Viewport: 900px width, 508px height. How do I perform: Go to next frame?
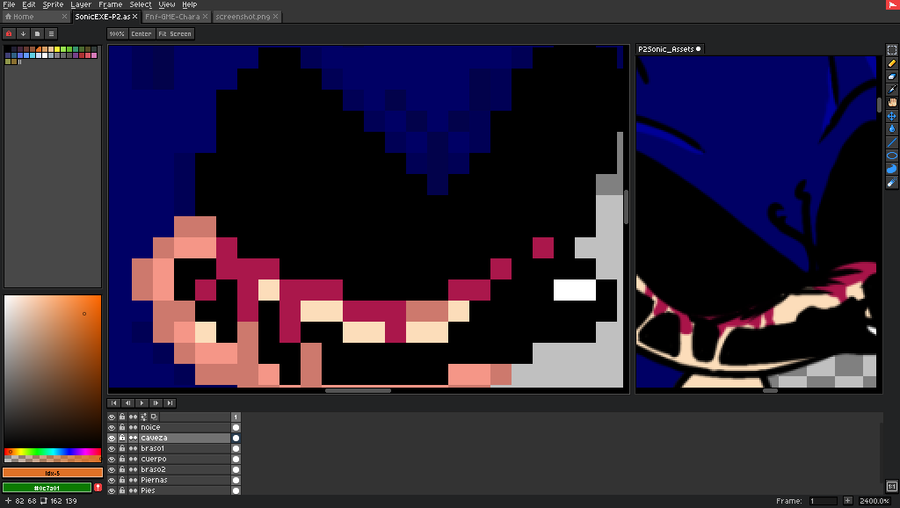(156, 403)
